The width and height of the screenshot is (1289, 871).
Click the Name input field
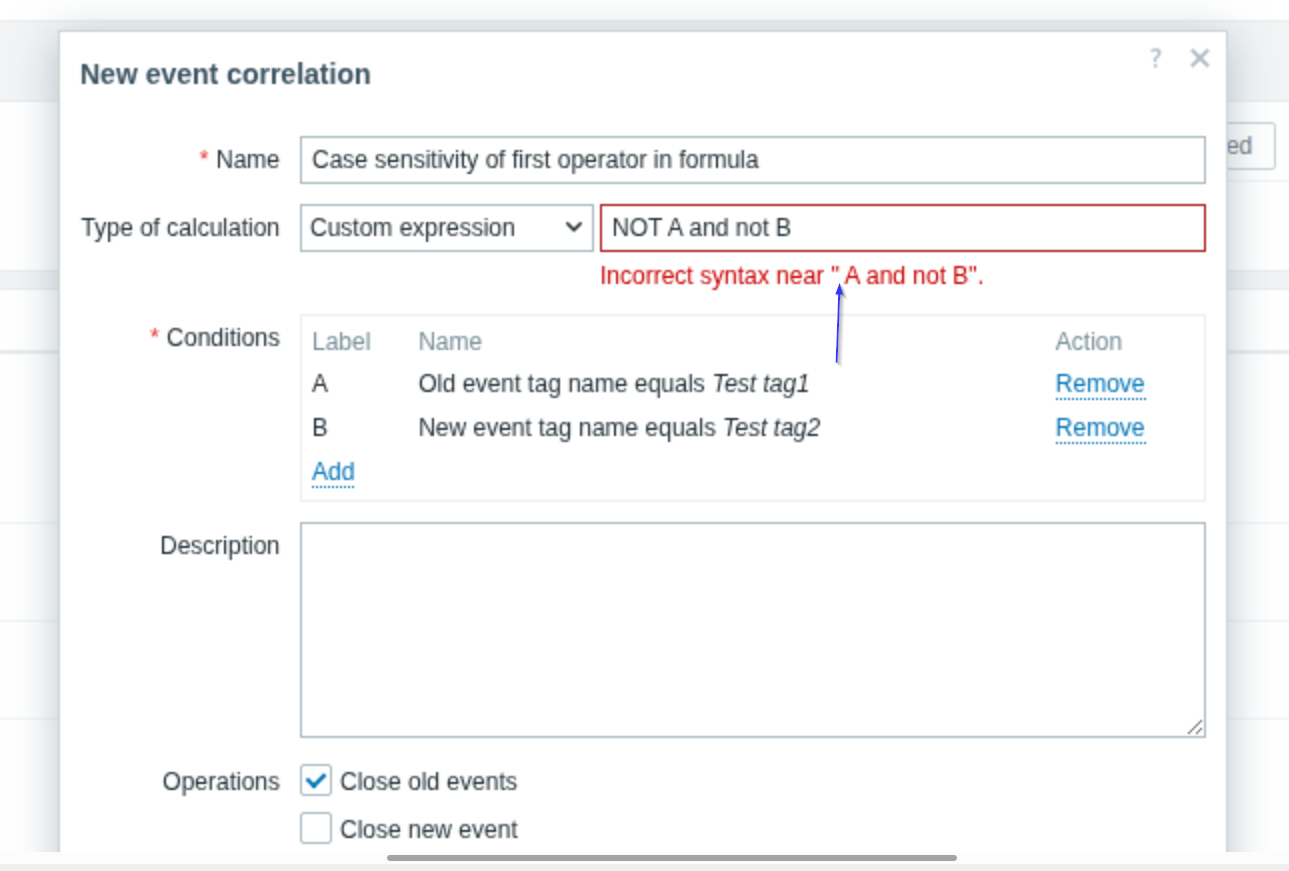[x=752, y=160]
